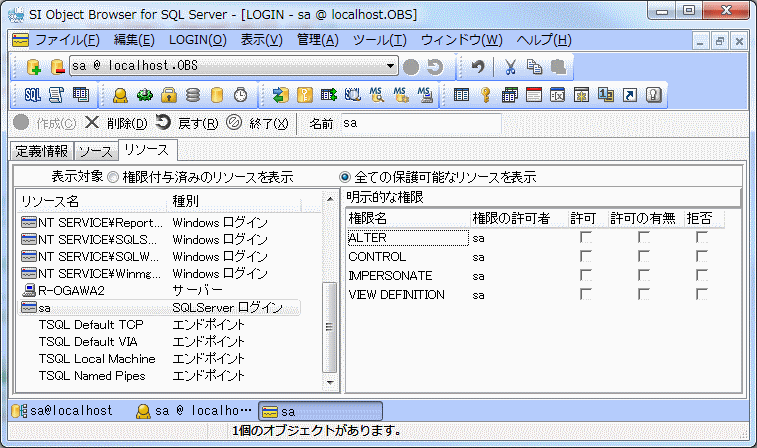Click the SQL editor toolbar icon
This screenshot has height=448, width=757.
tap(31, 95)
